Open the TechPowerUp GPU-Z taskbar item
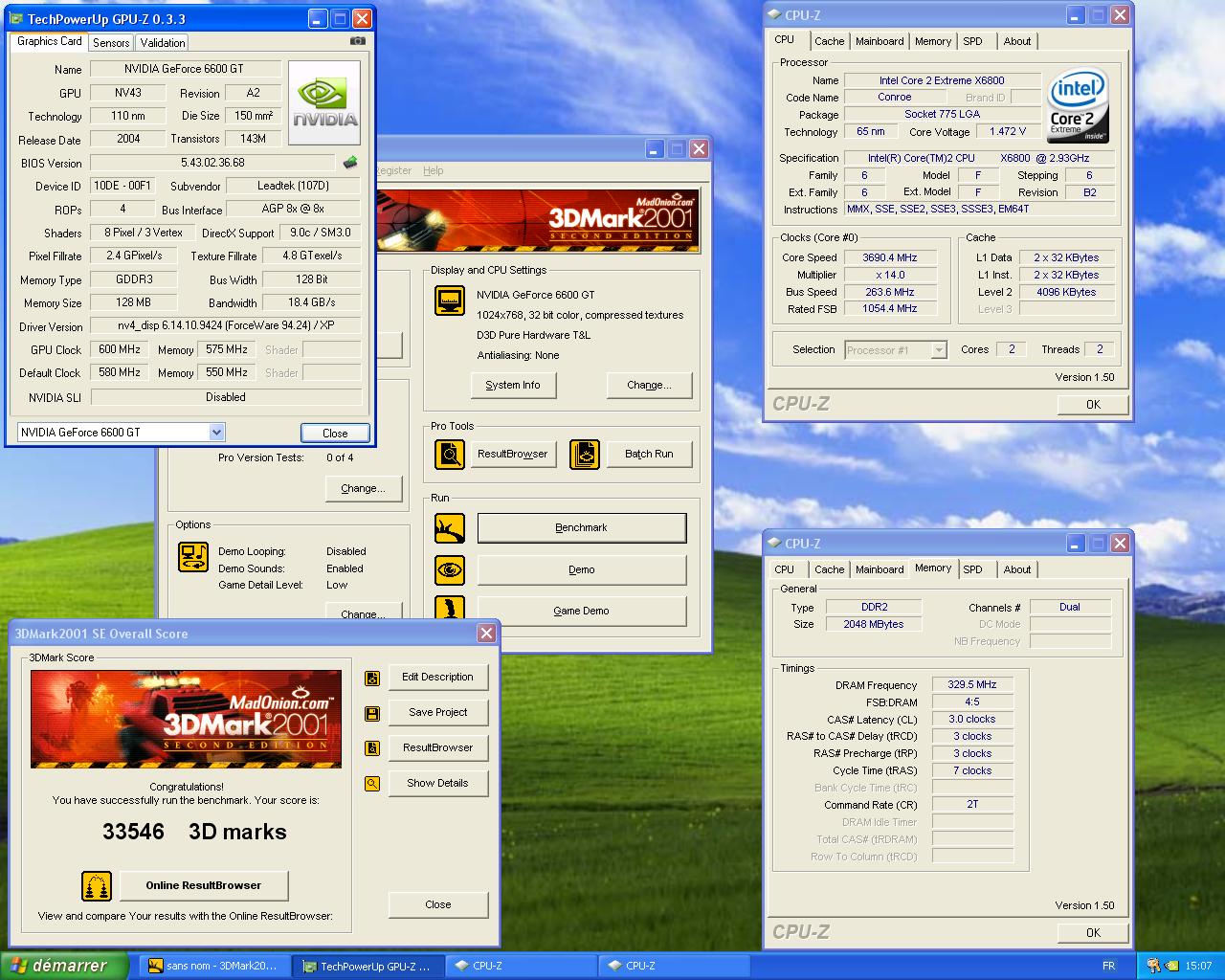This screenshot has width=1225, height=980. pos(368,967)
